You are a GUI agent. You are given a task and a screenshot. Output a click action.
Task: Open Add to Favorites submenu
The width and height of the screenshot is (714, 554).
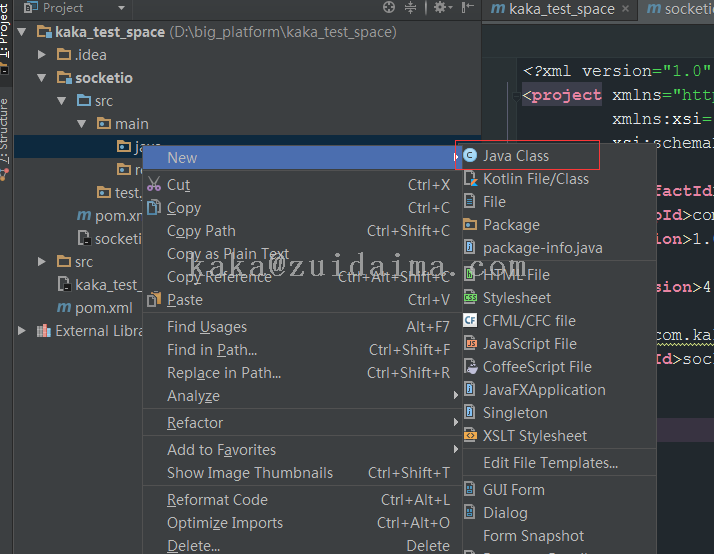(302, 450)
